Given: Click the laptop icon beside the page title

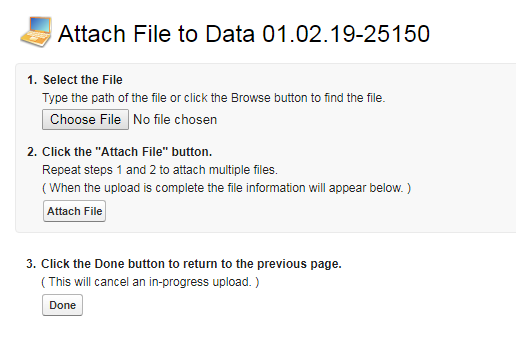Looking at the screenshot, I should pyautogui.click(x=36, y=32).
